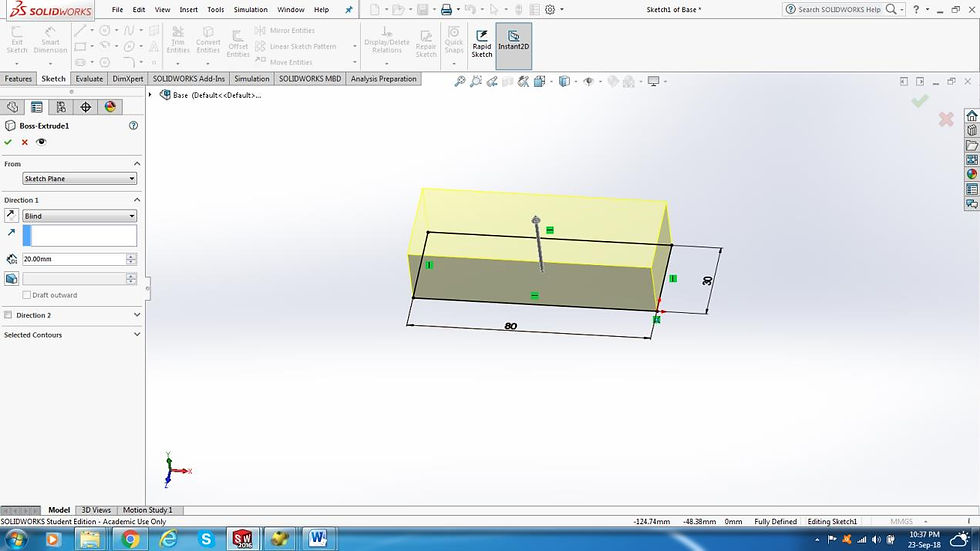Click the pin icon beside Help menu

click(x=349, y=9)
